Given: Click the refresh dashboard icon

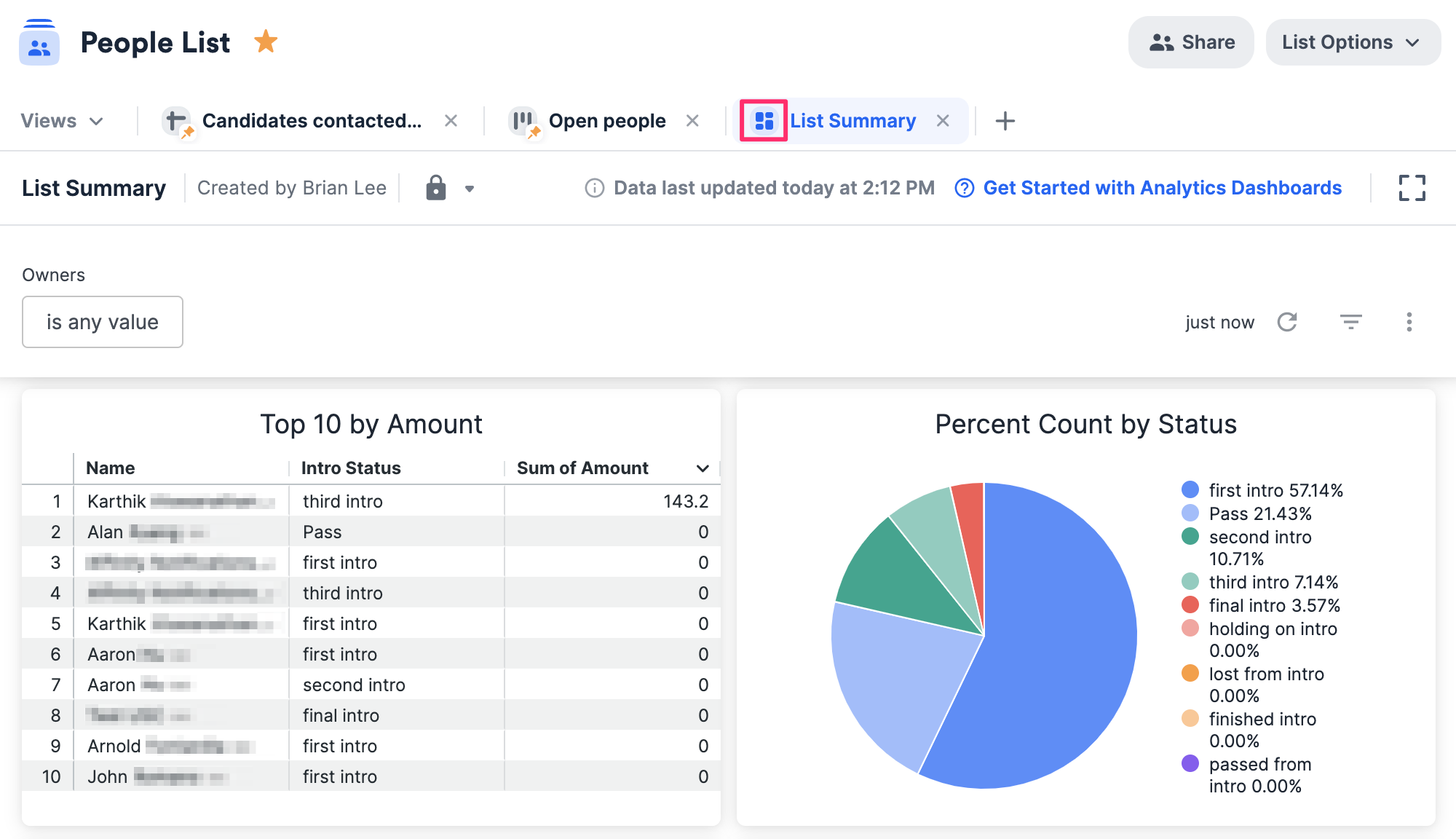Looking at the screenshot, I should coord(1289,322).
